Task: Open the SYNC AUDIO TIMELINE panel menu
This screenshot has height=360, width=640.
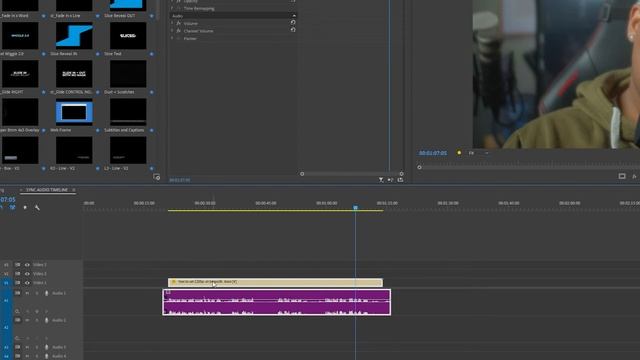Action: coord(74,190)
